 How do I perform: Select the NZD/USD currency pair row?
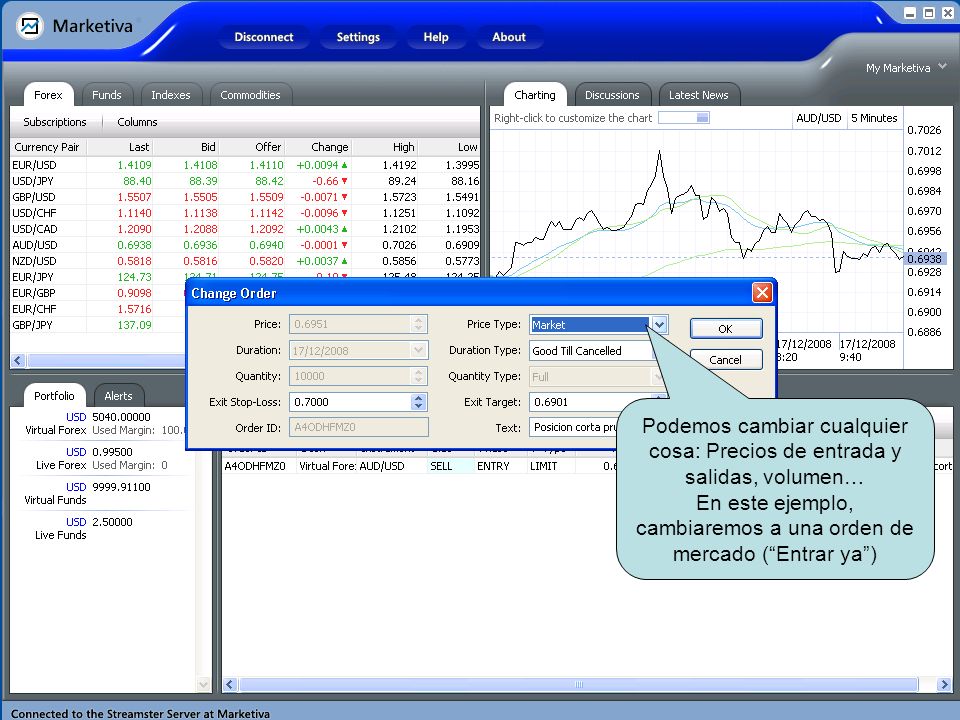tap(245, 260)
